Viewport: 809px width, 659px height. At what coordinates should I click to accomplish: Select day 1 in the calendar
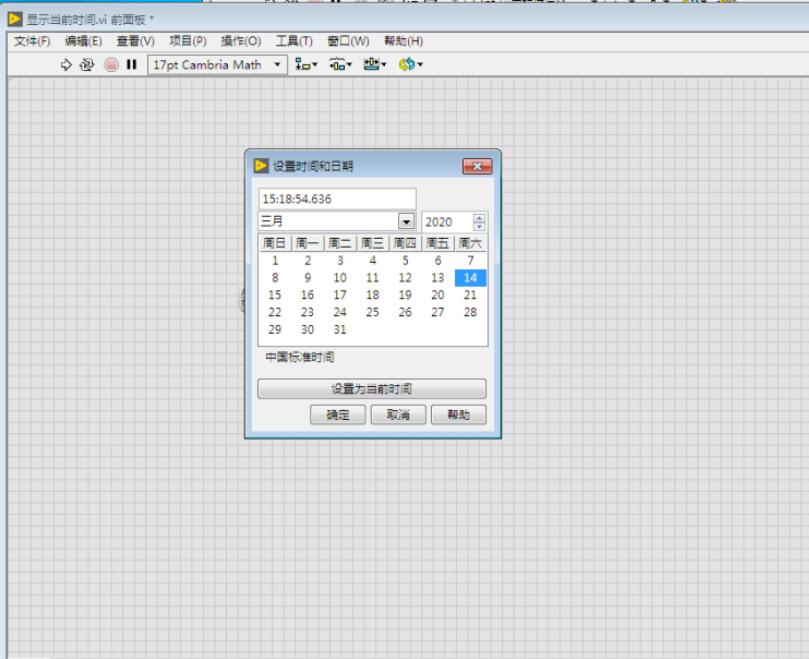coord(275,261)
